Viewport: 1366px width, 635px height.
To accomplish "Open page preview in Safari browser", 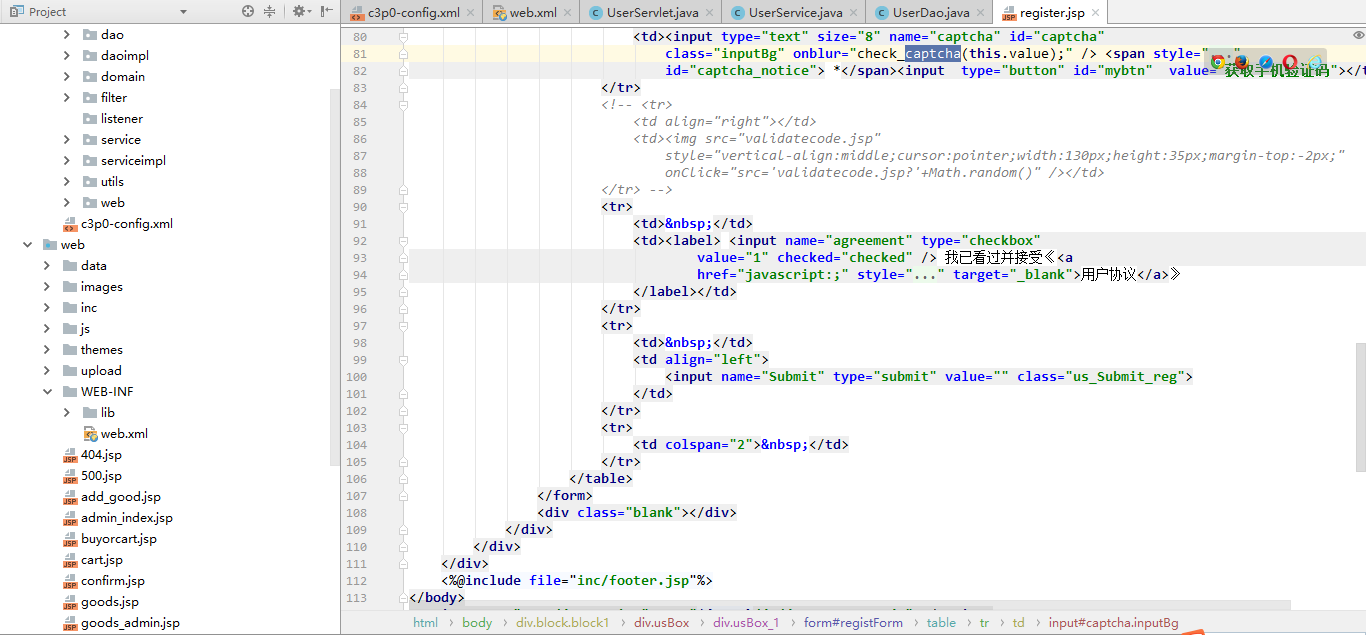I will (x=1266, y=62).
